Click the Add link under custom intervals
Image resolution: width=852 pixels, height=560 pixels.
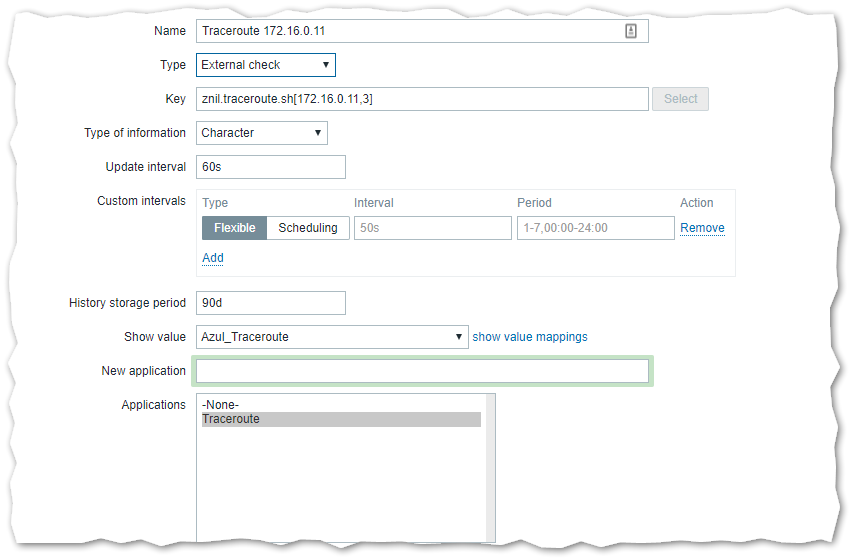213,258
